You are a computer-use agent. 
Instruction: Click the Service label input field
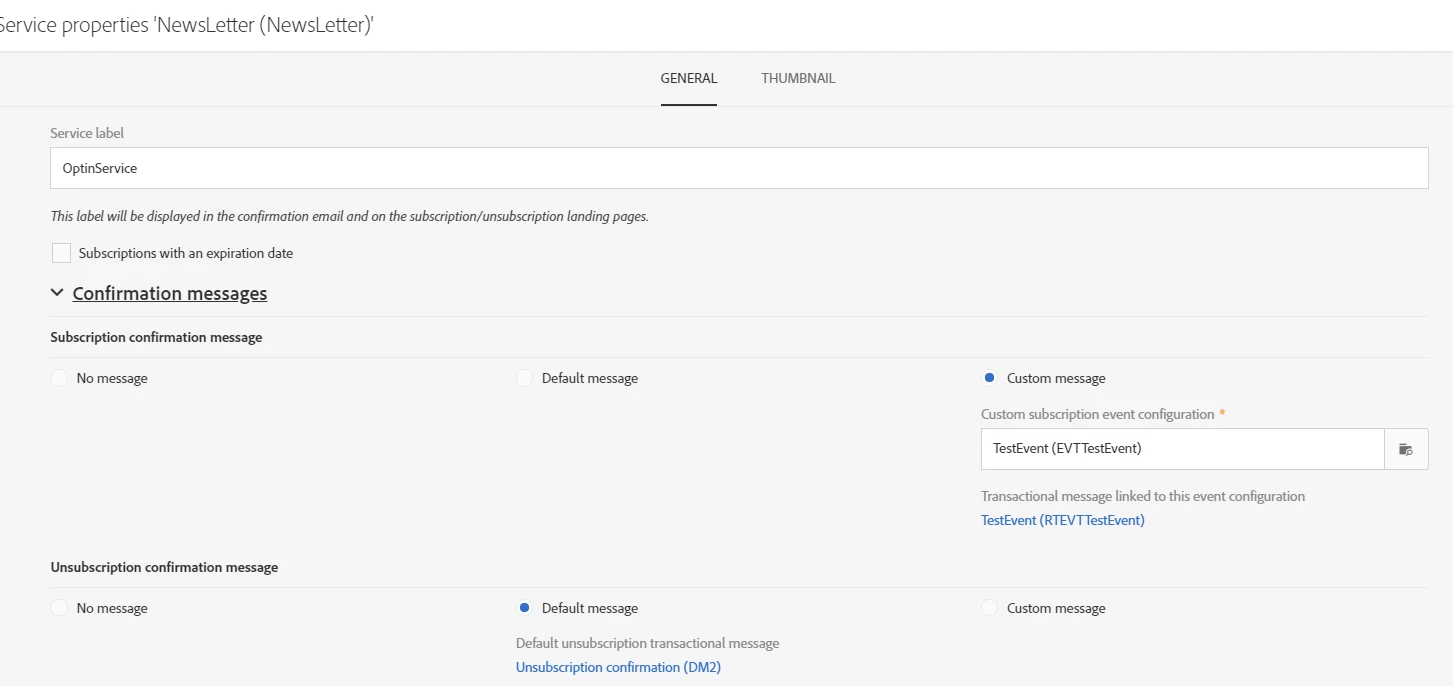[738, 168]
